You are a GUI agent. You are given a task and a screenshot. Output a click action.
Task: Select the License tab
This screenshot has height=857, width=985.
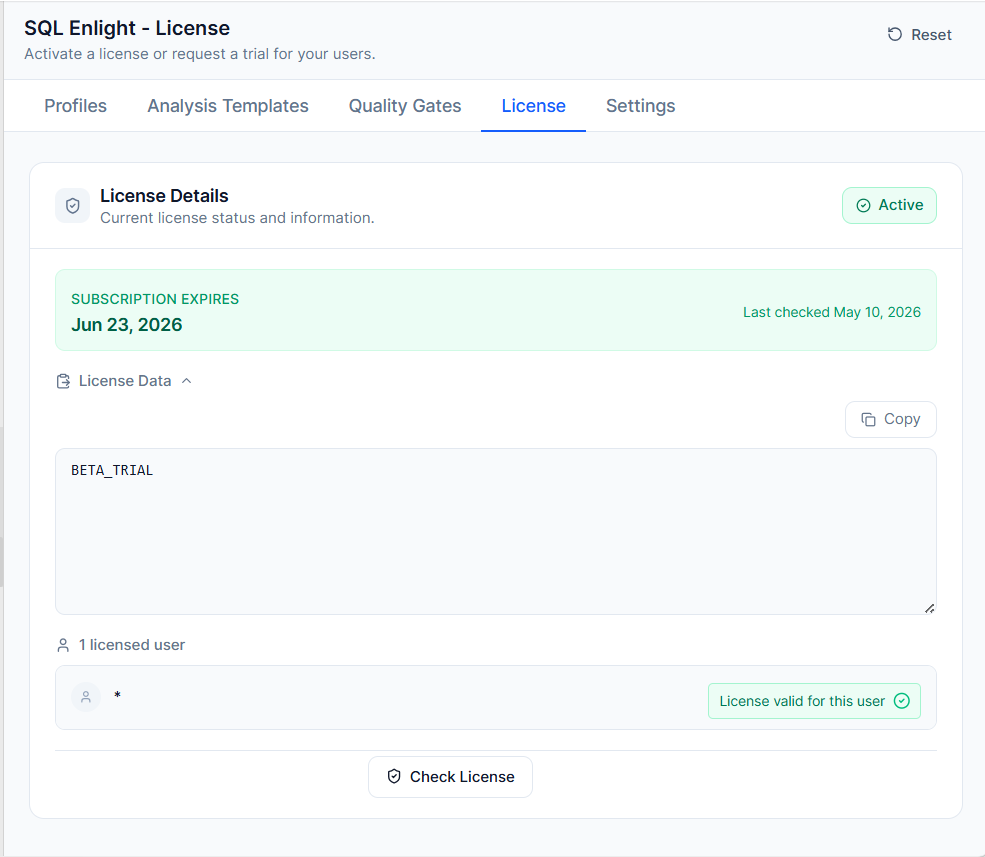[x=533, y=106]
